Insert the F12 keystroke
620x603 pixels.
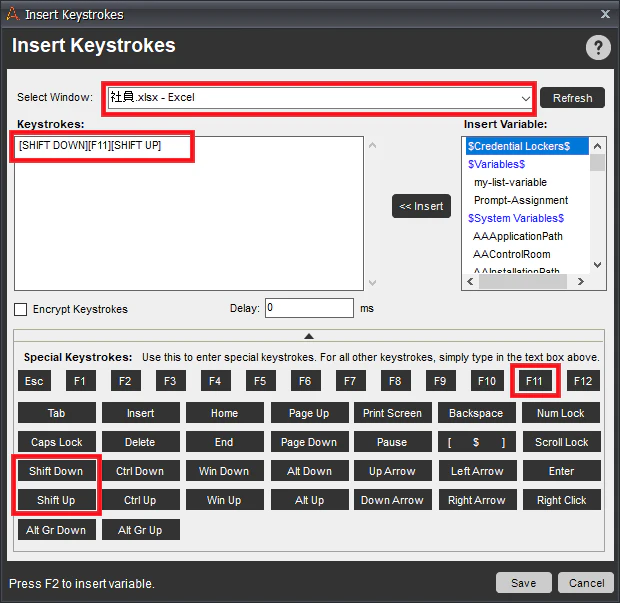[x=583, y=381]
